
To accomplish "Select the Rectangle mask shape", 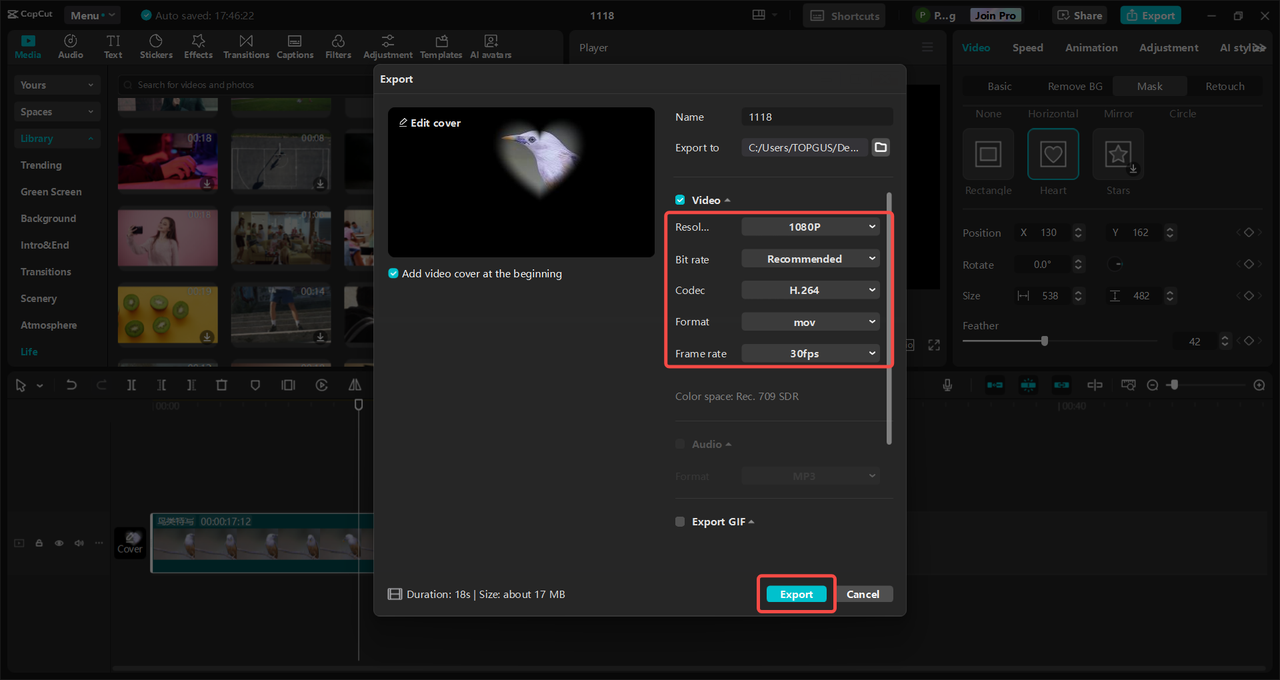I will pyautogui.click(x=988, y=154).
